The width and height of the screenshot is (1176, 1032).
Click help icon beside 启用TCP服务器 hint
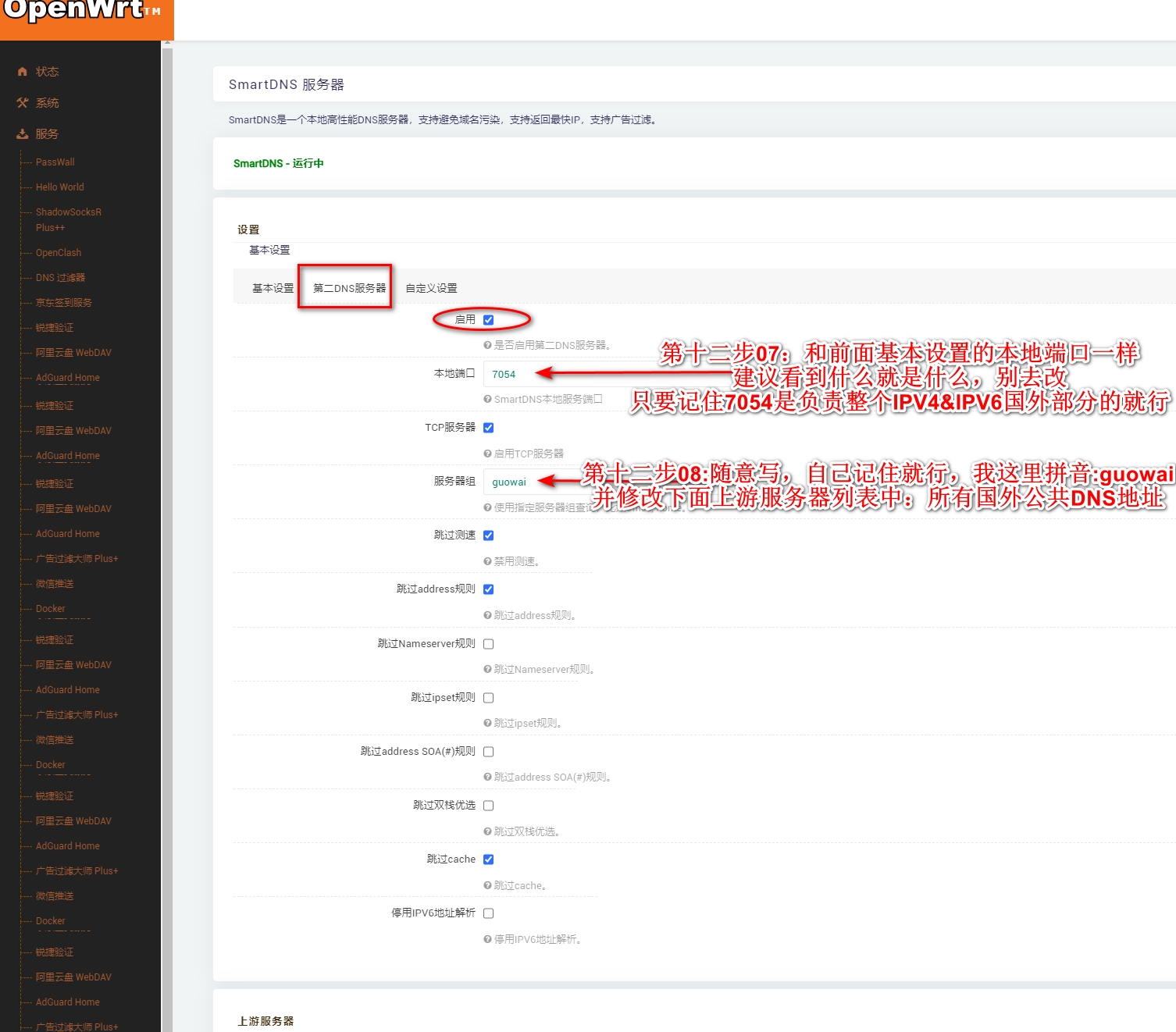[x=487, y=454]
